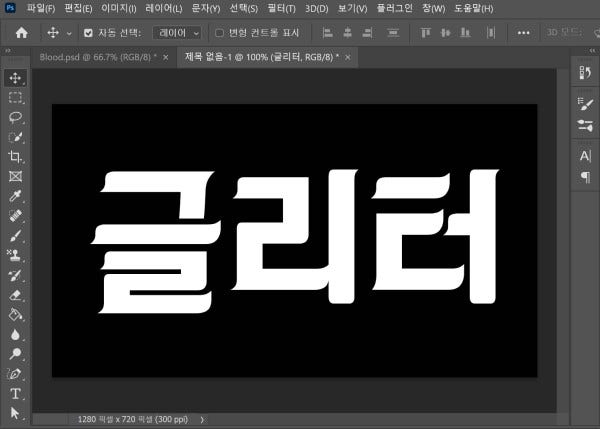Select the Path Selection tool
Viewport: 600px width, 429px height.
15,413
